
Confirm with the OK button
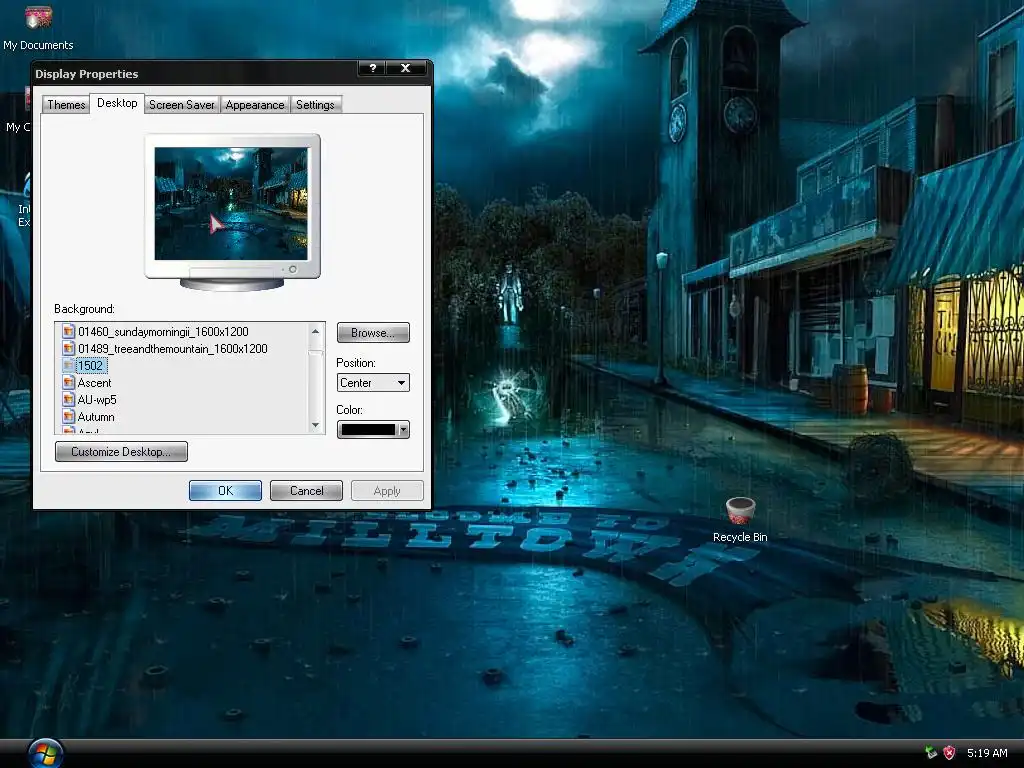(225, 490)
